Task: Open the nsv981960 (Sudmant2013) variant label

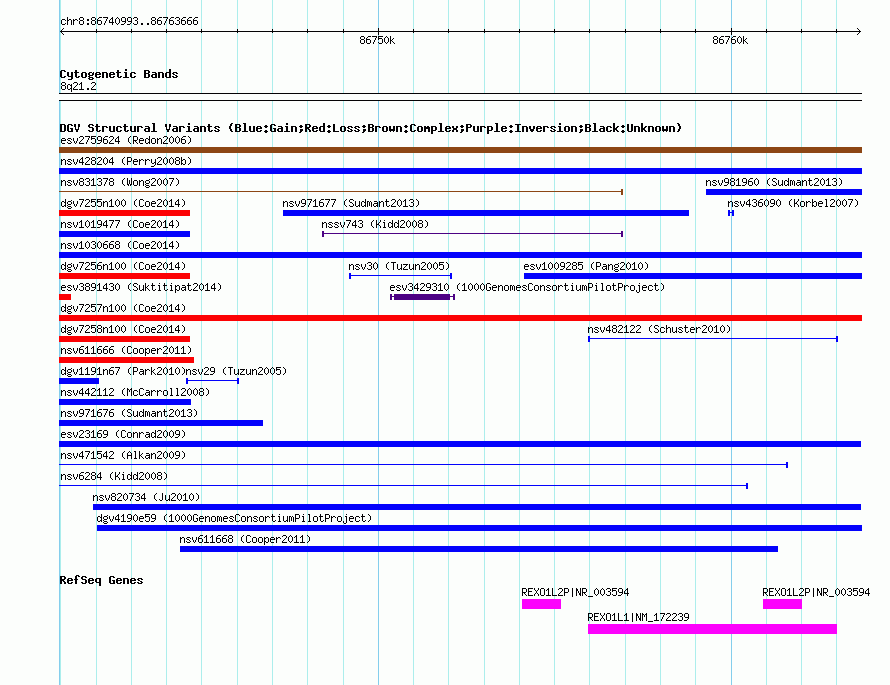Action: coord(774,182)
